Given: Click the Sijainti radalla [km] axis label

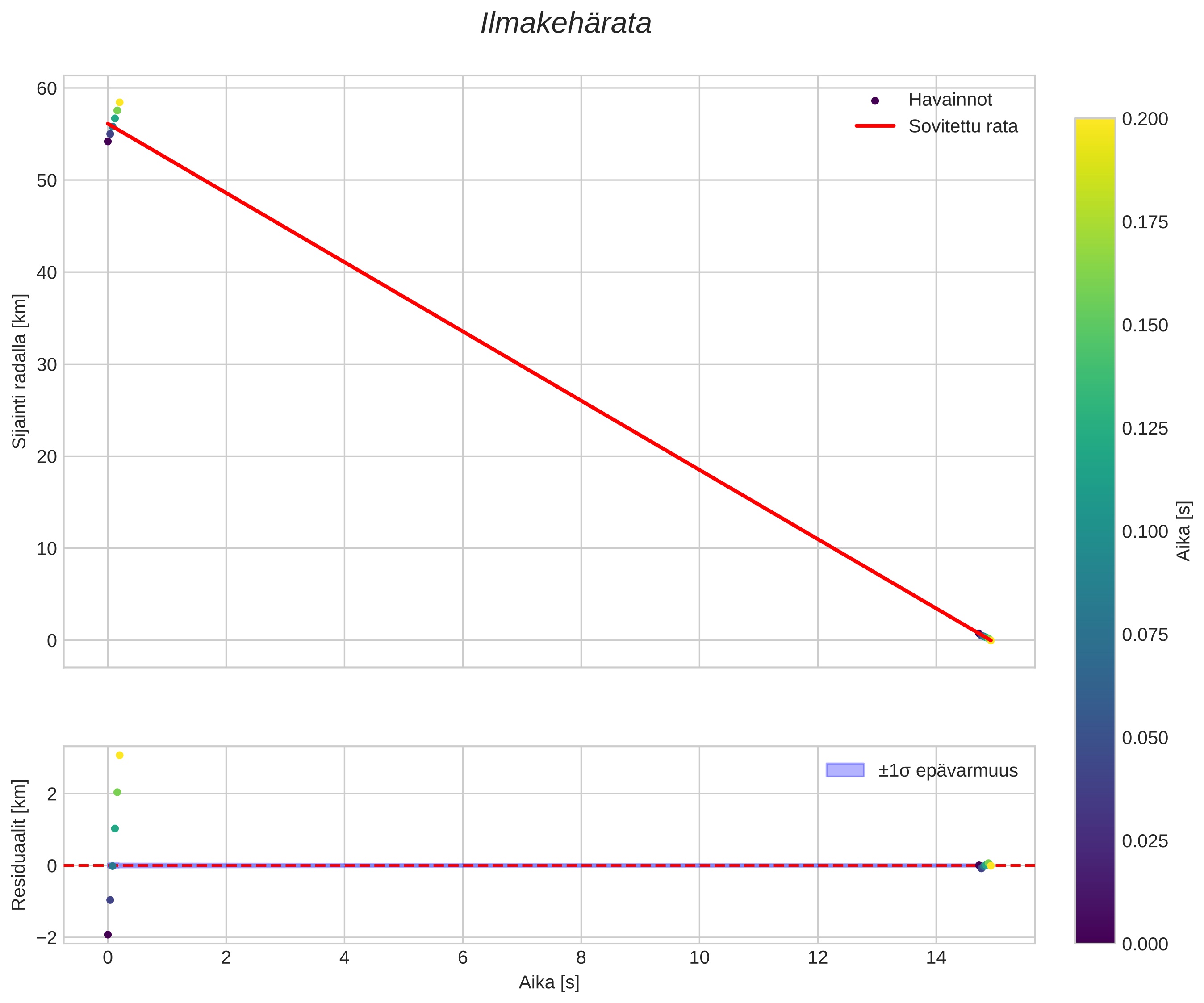Looking at the screenshot, I should (x=20, y=371).
